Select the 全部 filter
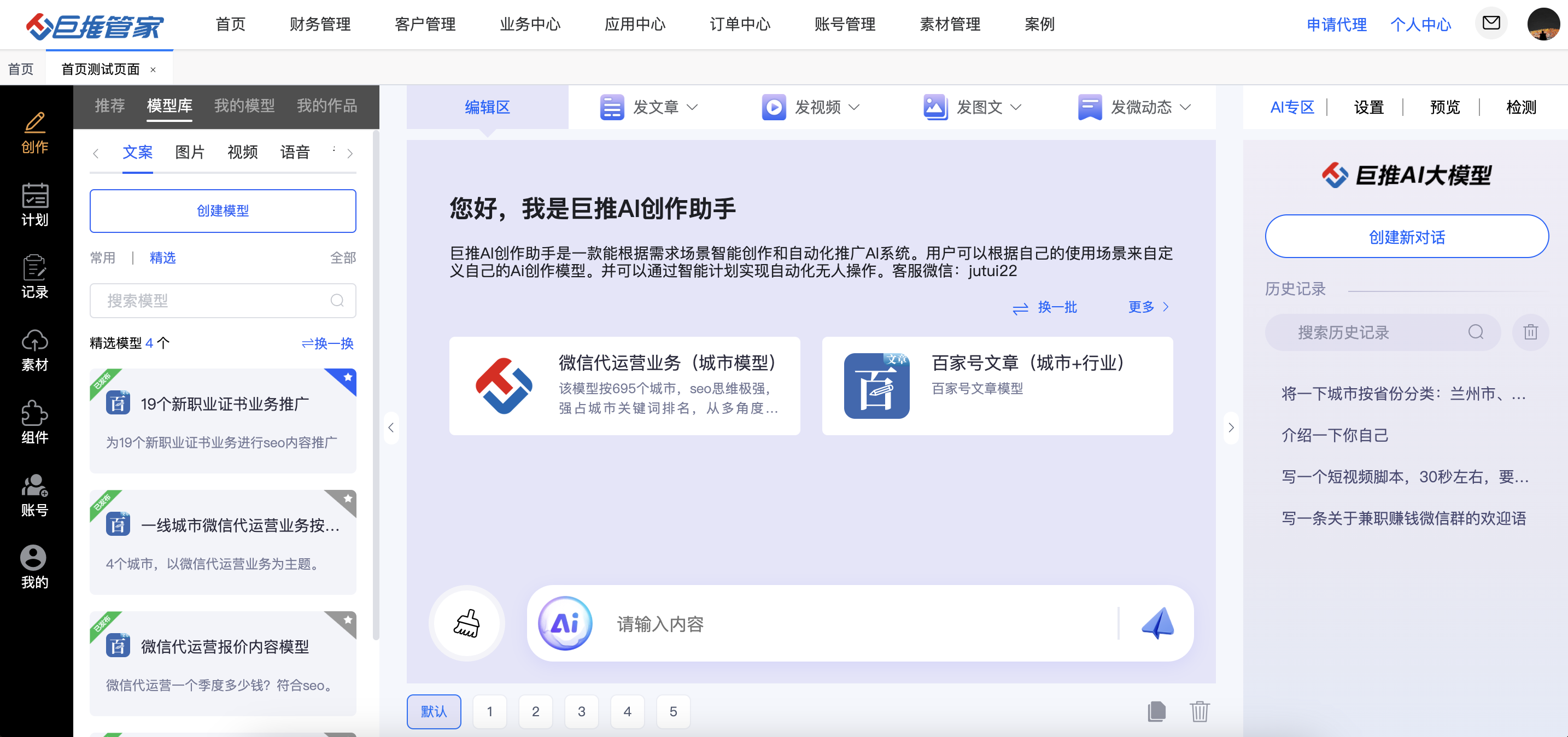 343,258
